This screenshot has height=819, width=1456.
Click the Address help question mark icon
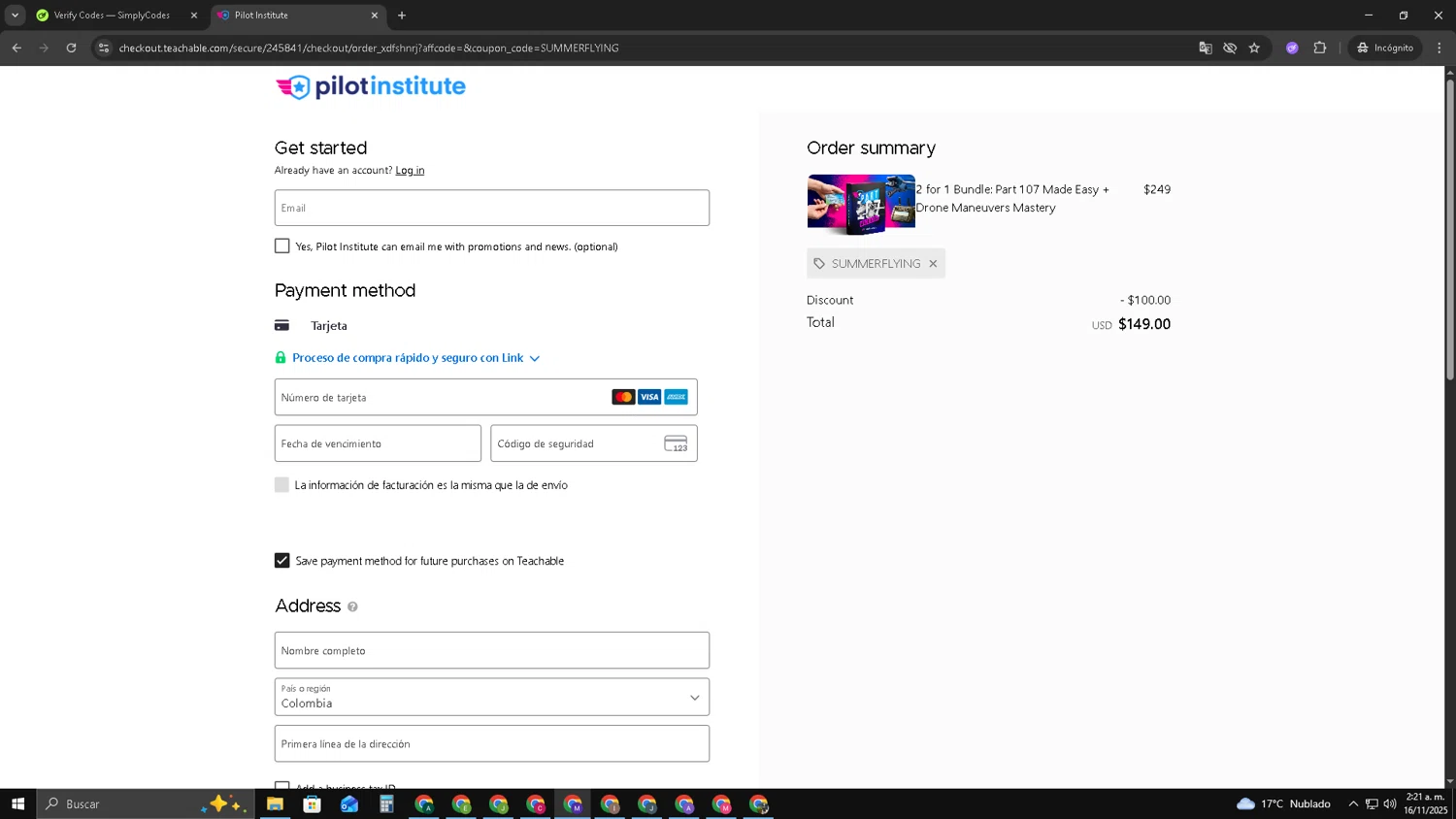coord(352,606)
